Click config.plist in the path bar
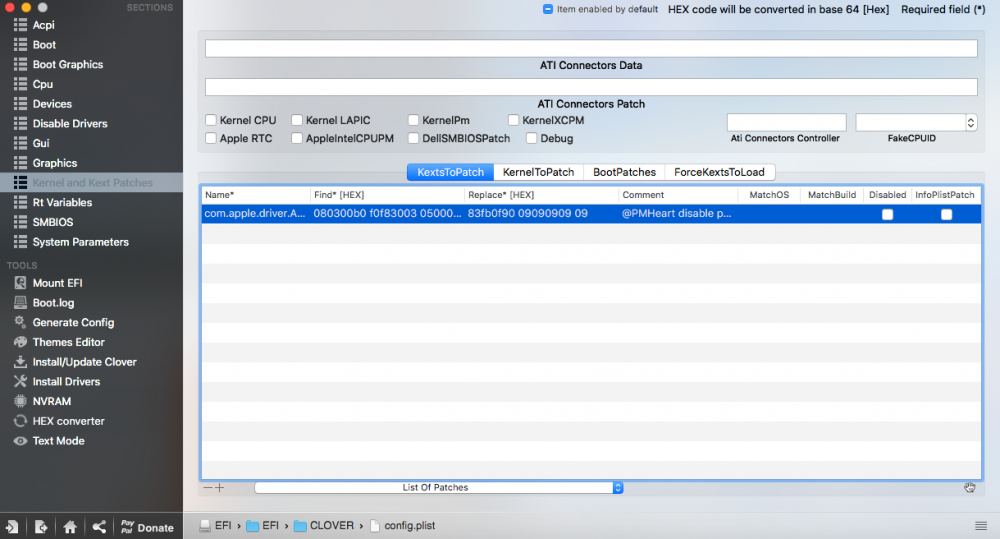Image resolution: width=1000 pixels, height=539 pixels. point(402,526)
